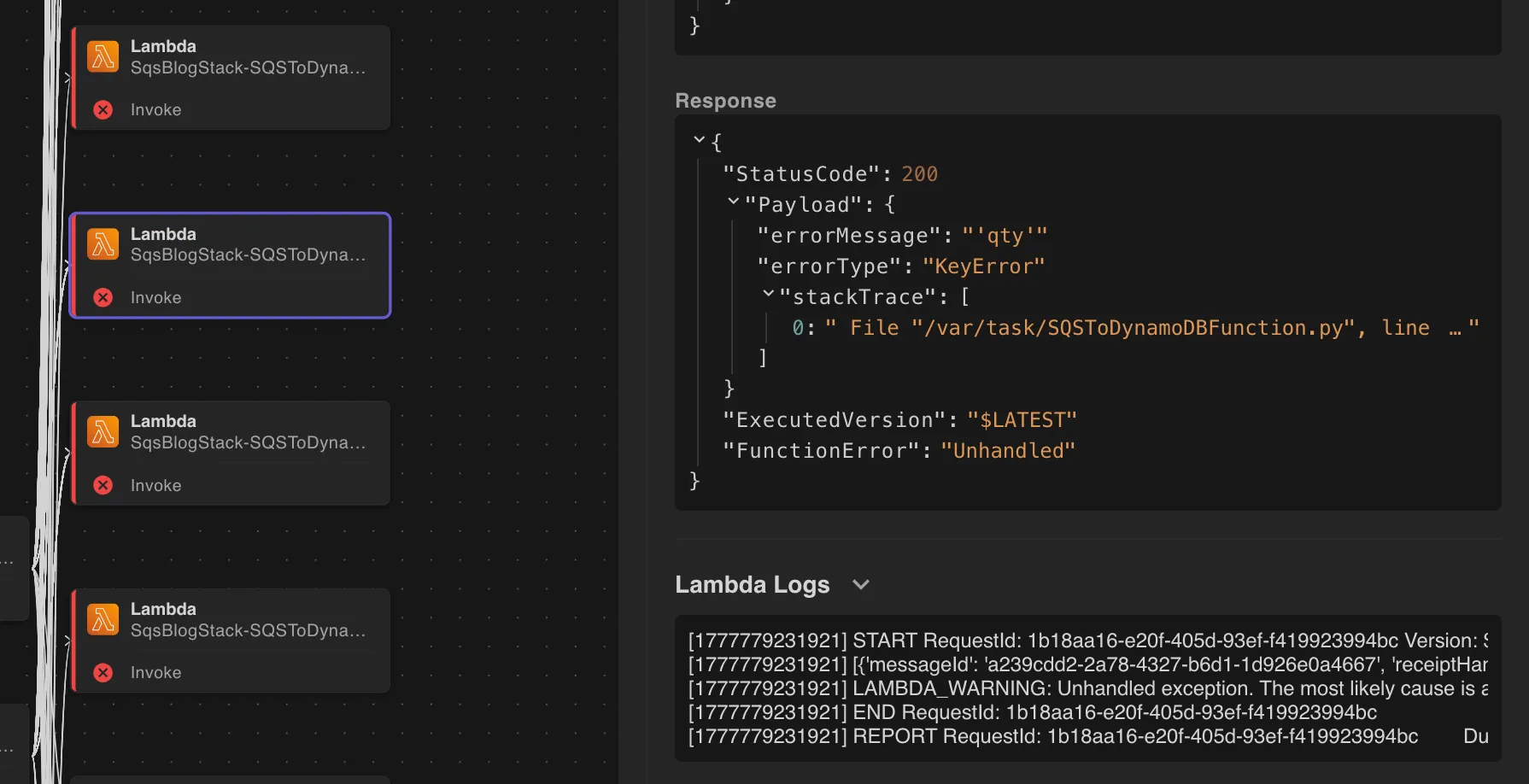This screenshot has width=1529, height=784.
Task: Click the errorType value KeyError
Action: (984, 266)
